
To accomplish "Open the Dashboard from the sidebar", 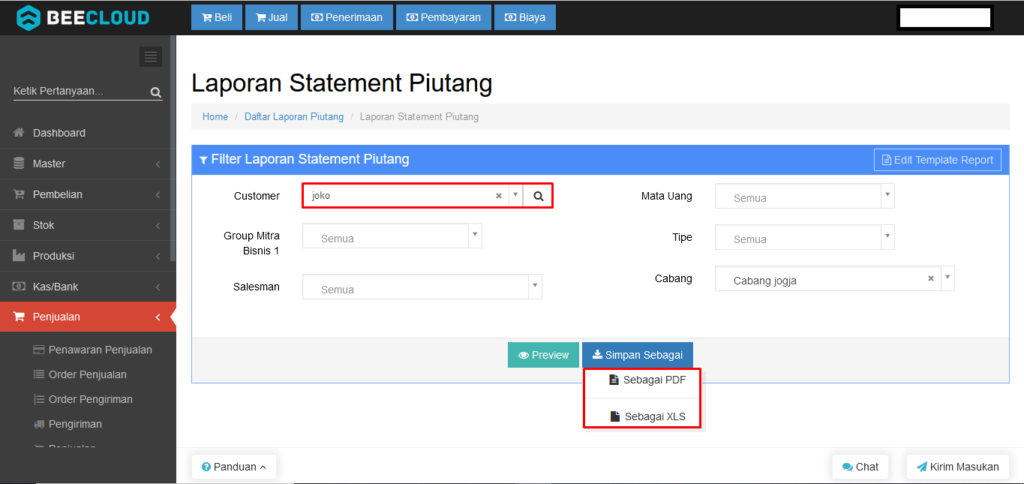I will pos(59,133).
